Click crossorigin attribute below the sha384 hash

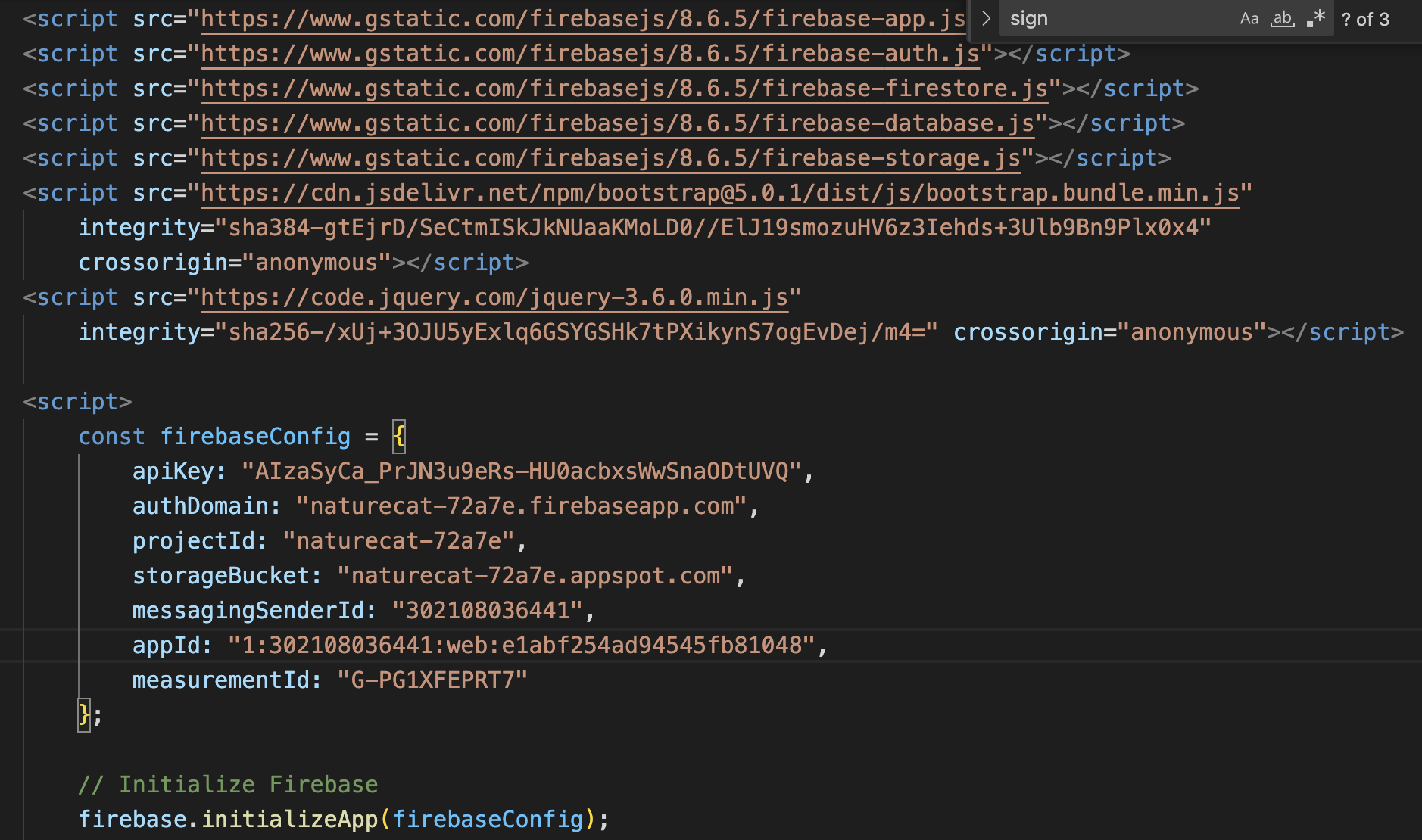pos(153,263)
